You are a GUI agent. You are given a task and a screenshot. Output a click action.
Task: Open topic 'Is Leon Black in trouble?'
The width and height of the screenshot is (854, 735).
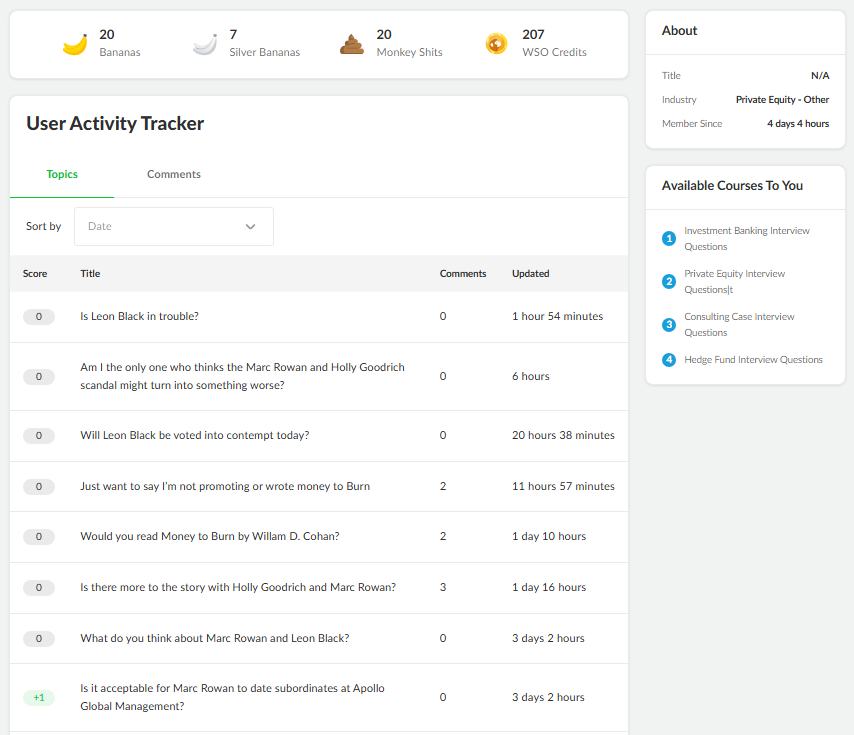(139, 316)
